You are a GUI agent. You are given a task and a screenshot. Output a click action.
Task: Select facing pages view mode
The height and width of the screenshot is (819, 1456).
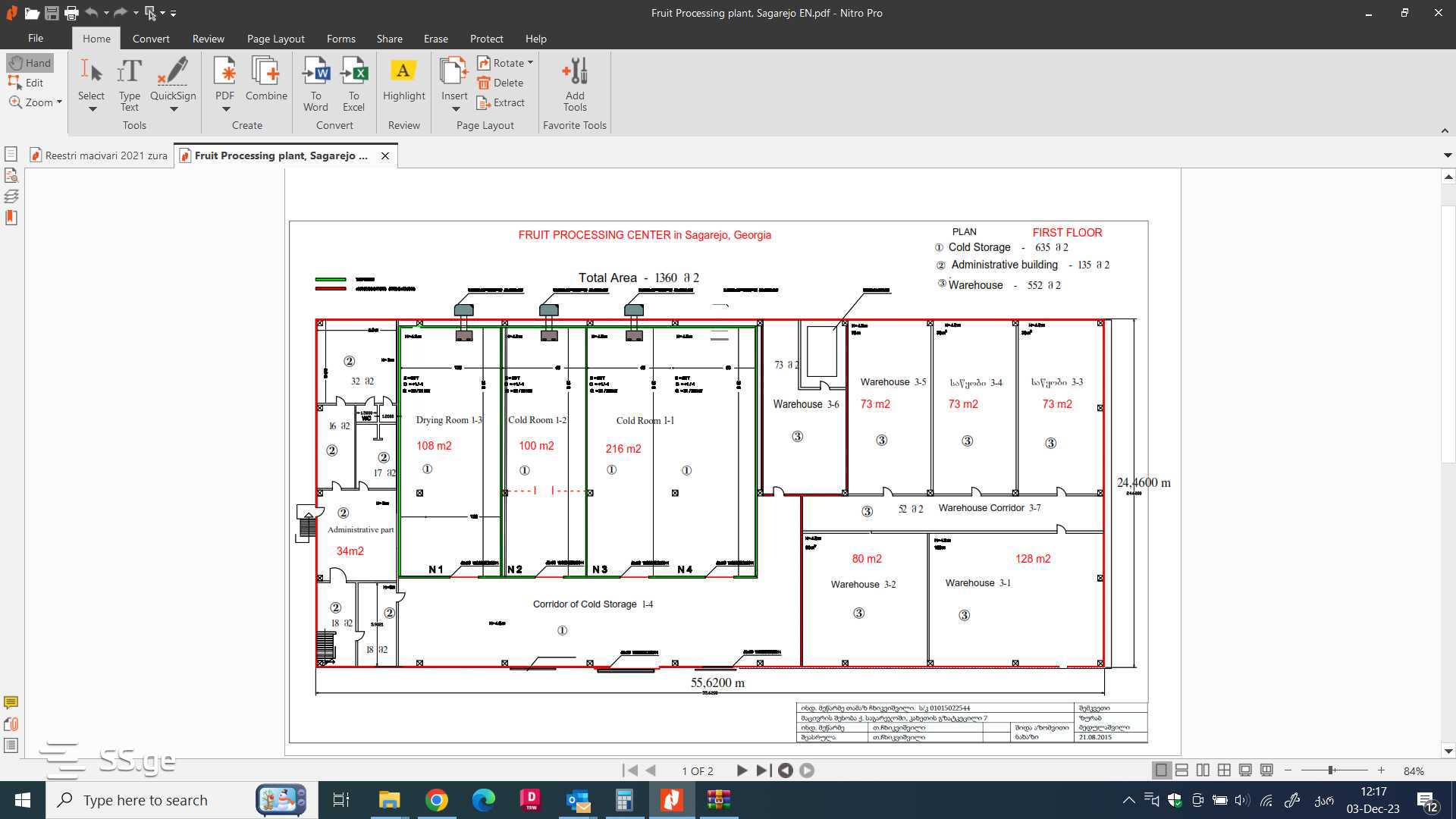[x=1203, y=770]
